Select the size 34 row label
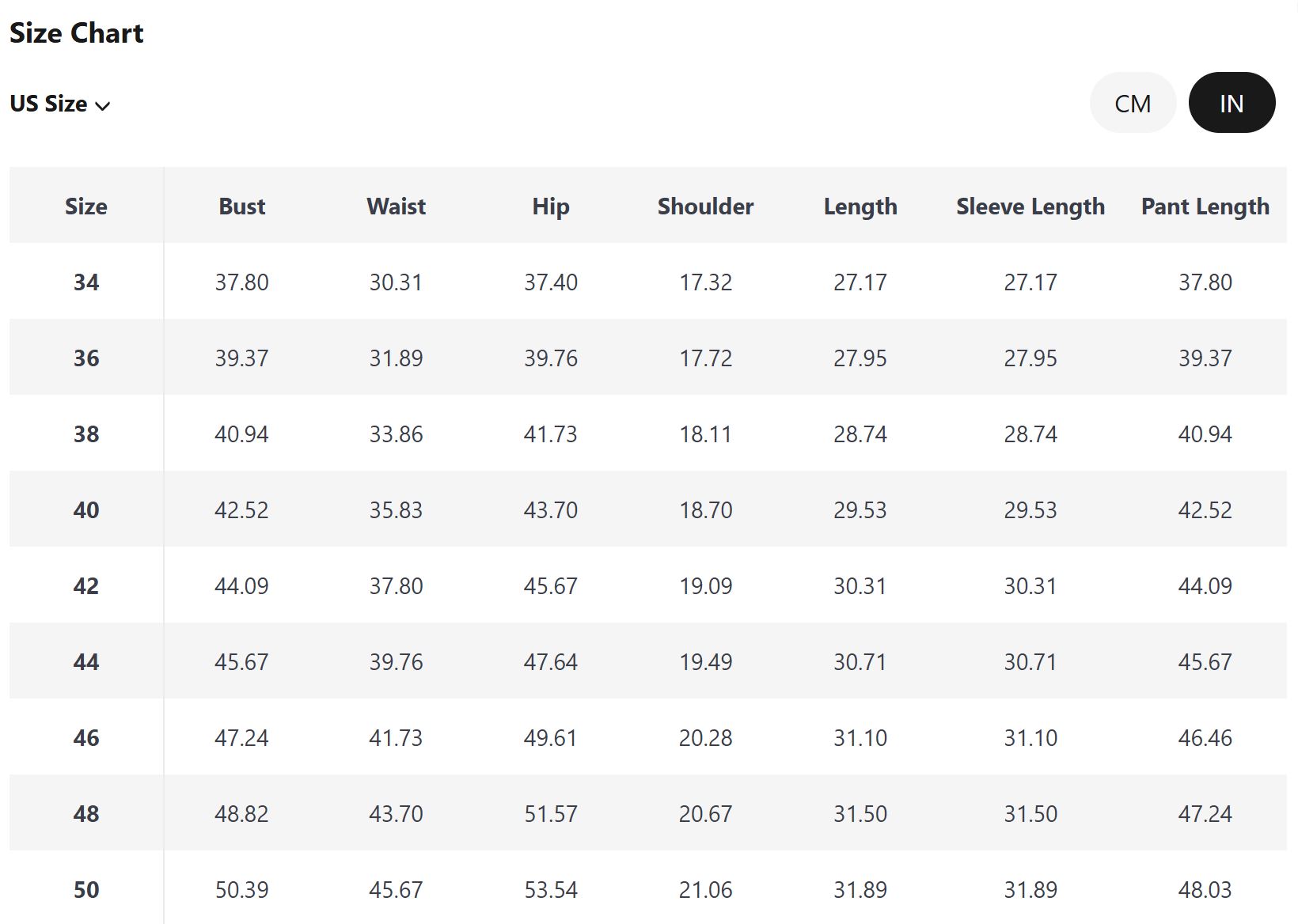Screen dimensions: 1298x924 (x=86, y=282)
